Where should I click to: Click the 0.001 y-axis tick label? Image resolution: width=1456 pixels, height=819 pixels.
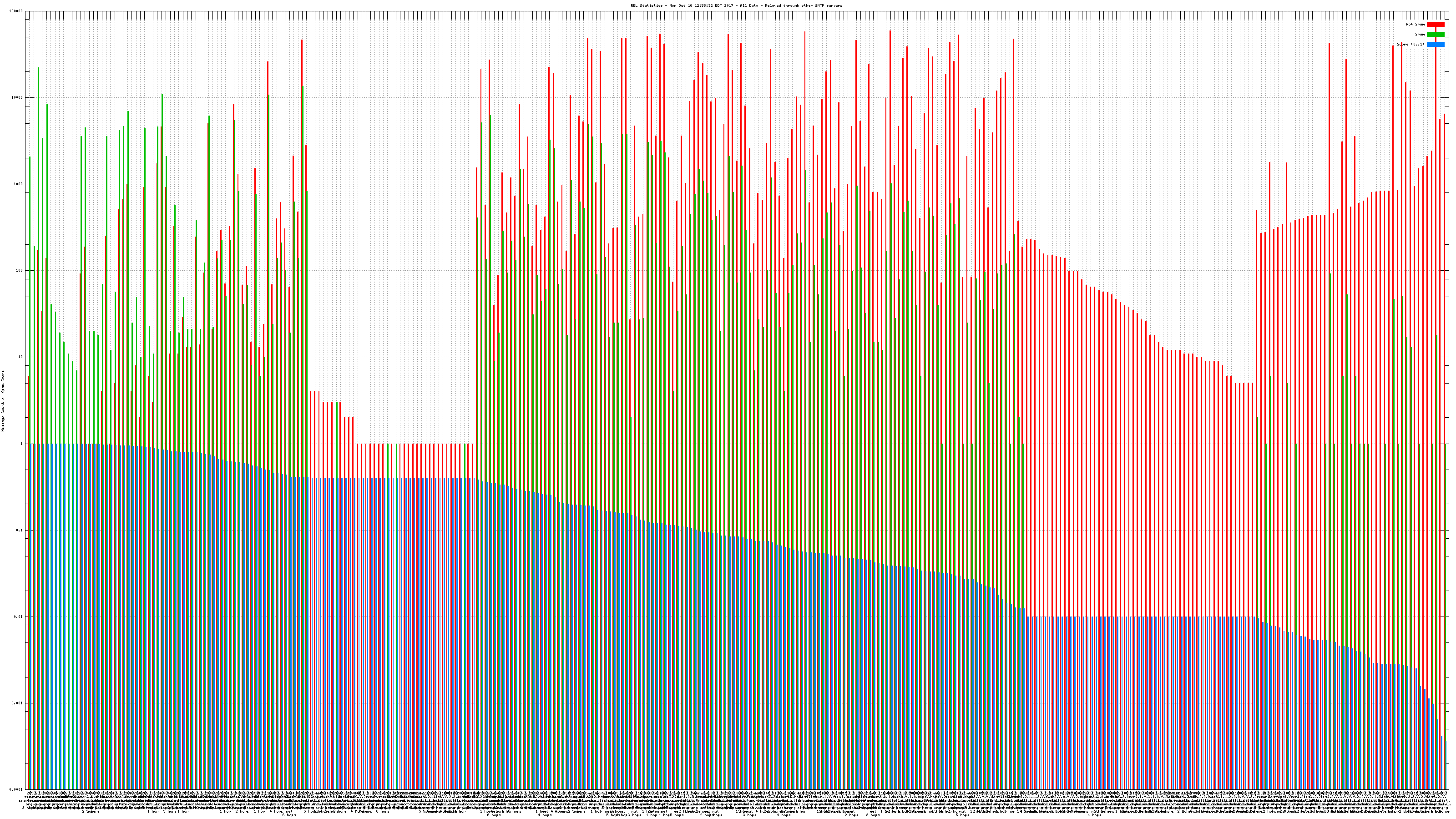pos(18,703)
